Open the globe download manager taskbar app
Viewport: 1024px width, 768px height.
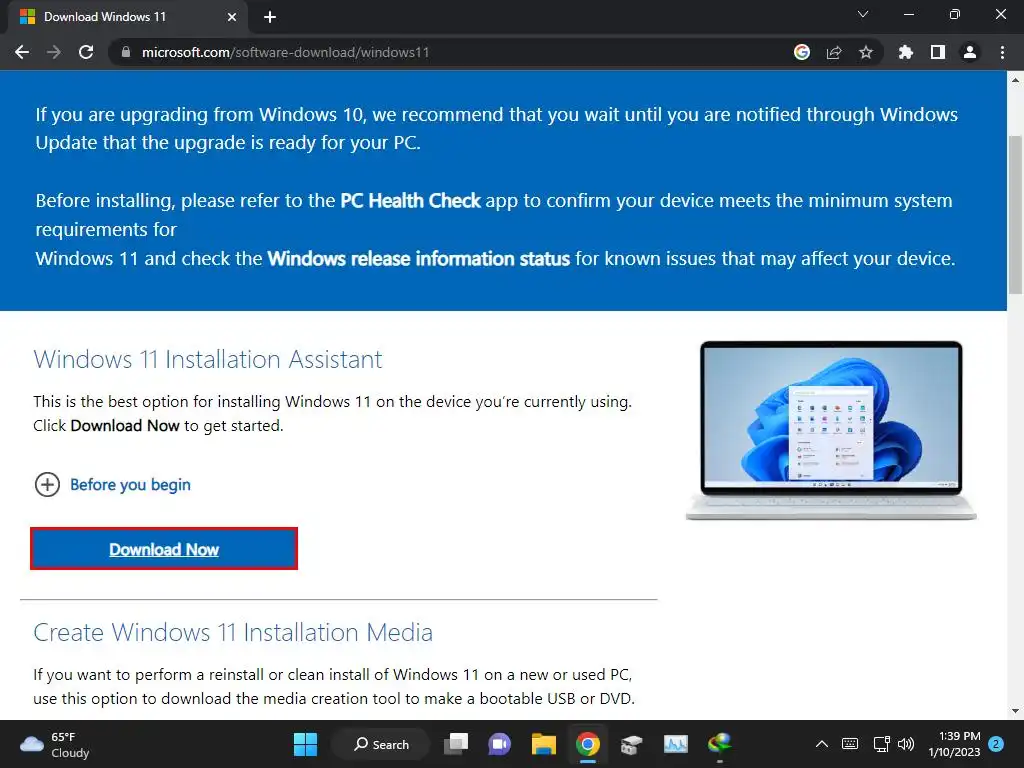coord(720,744)
